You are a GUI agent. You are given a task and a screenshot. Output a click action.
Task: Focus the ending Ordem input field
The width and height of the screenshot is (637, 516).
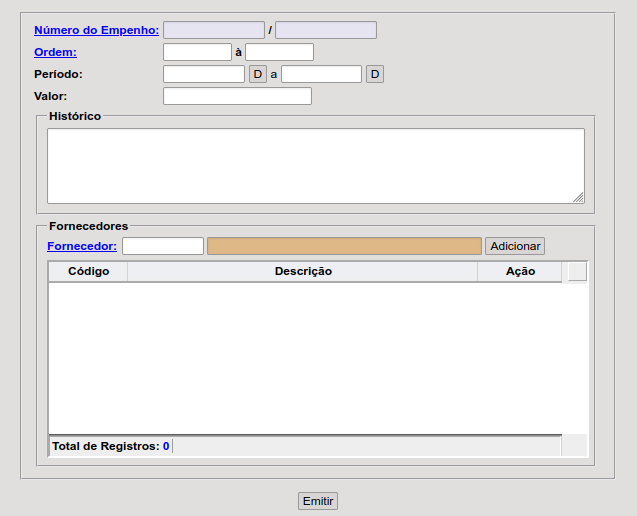click(279, 52)
